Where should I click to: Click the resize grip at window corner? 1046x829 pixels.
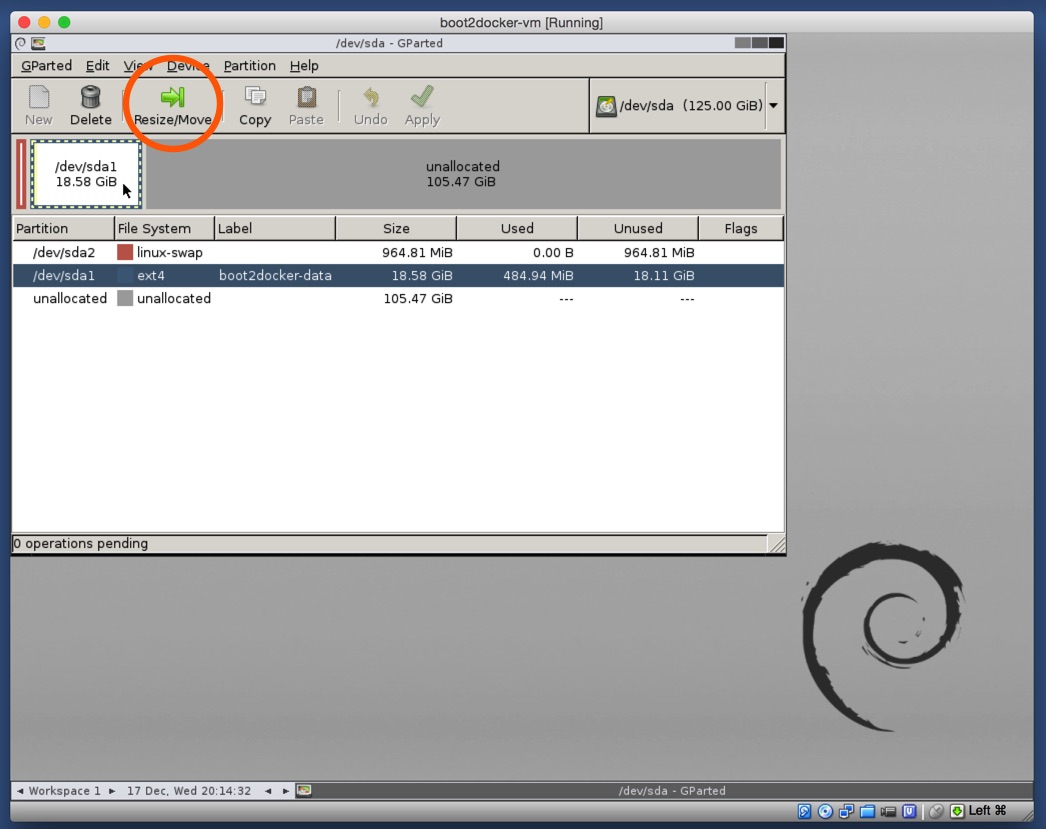click(776, 544)
